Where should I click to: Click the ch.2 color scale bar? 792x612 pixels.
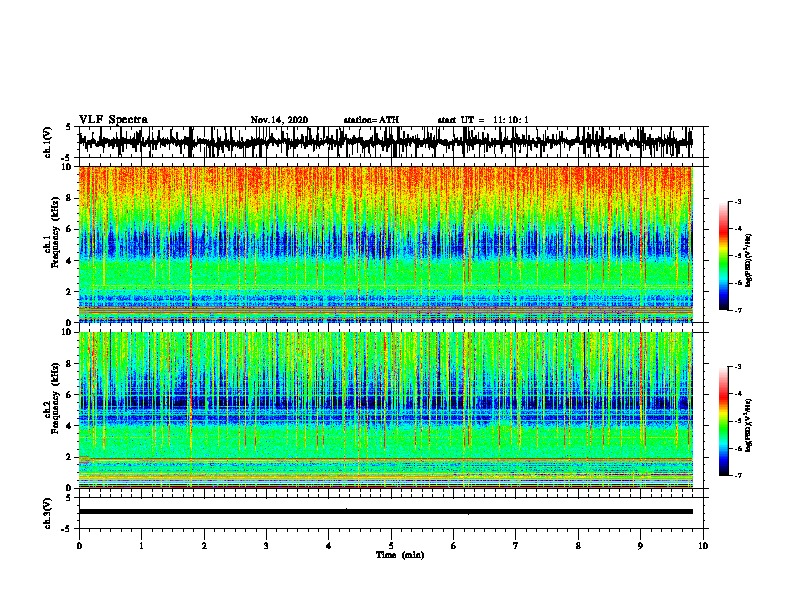pyautogui.click(x=724, y=421)
